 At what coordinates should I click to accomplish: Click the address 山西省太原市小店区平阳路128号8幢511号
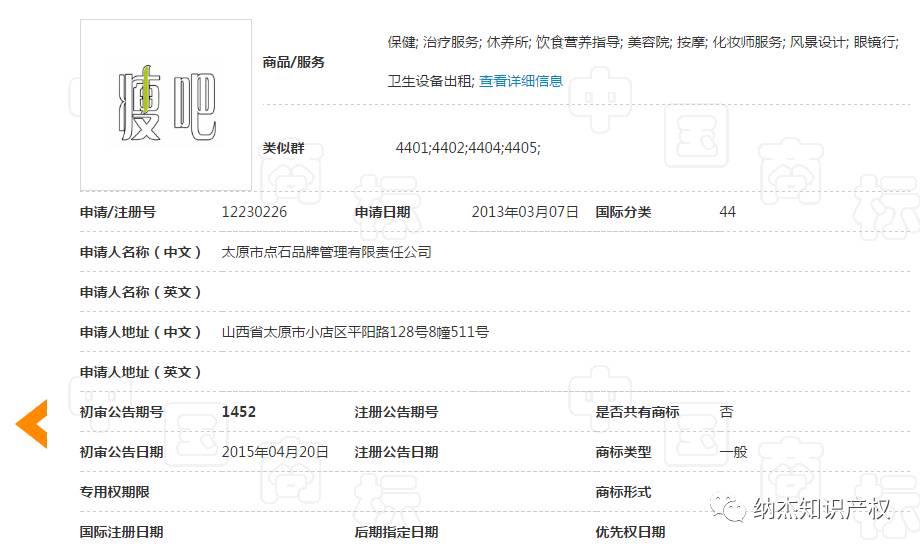click(x=355, y=332)
